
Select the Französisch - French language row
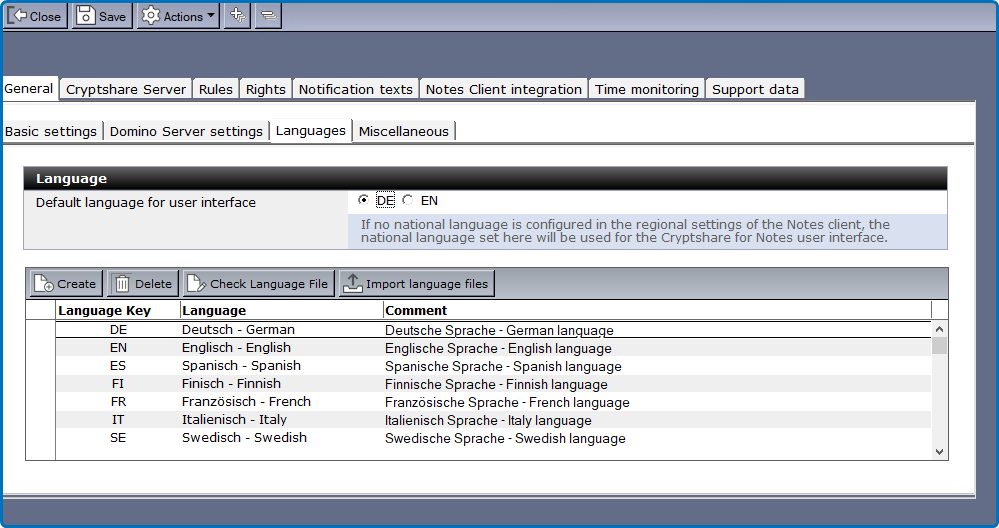(246, 402)
